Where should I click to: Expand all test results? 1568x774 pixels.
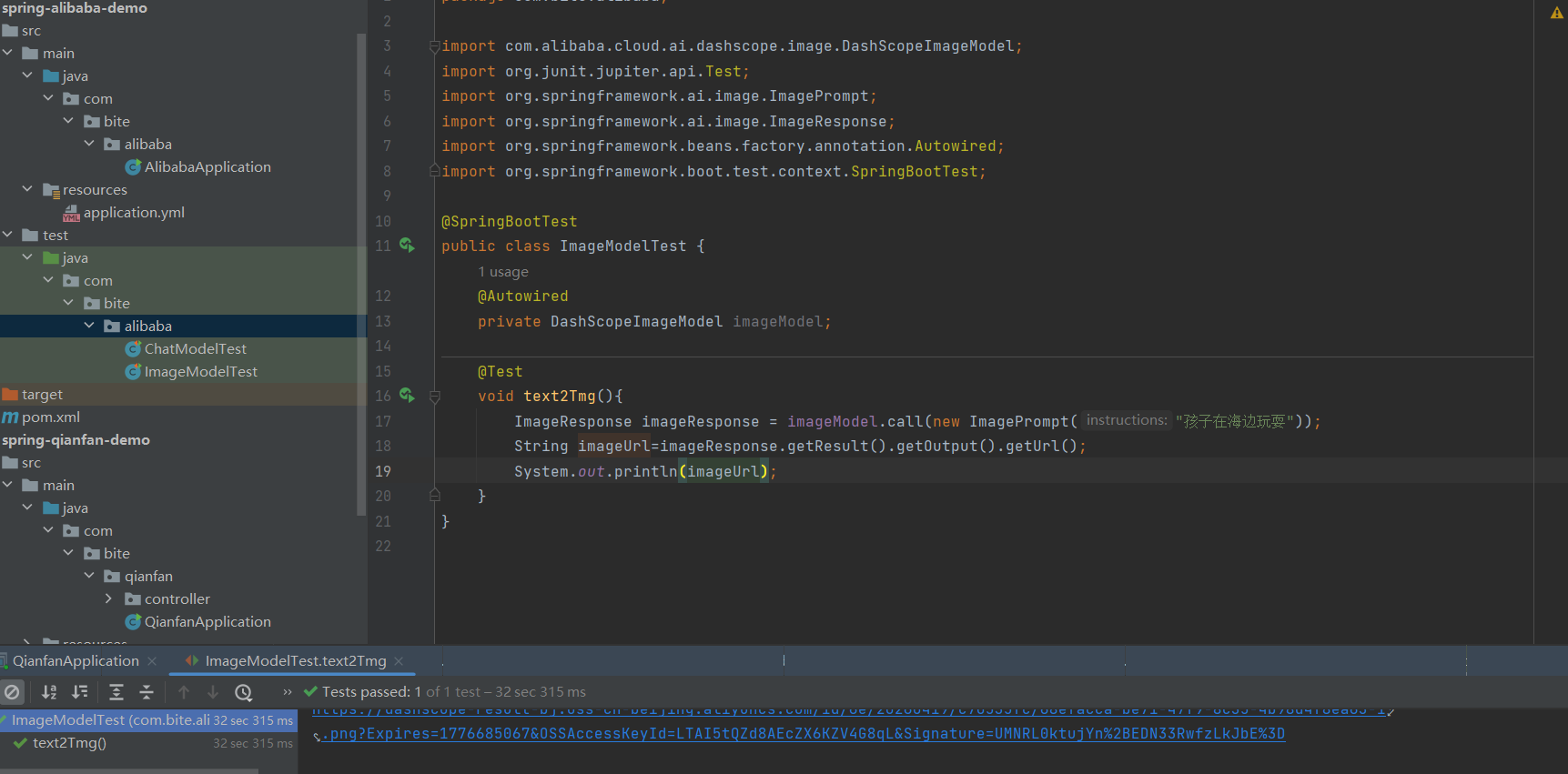tap(116, 692)
